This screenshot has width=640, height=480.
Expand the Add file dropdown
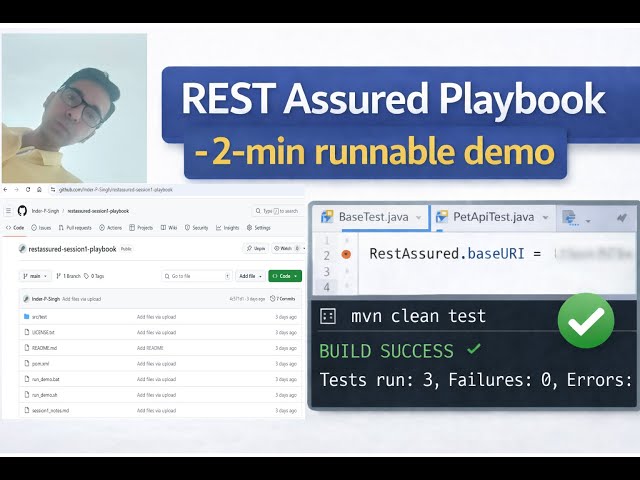[250, 276]
